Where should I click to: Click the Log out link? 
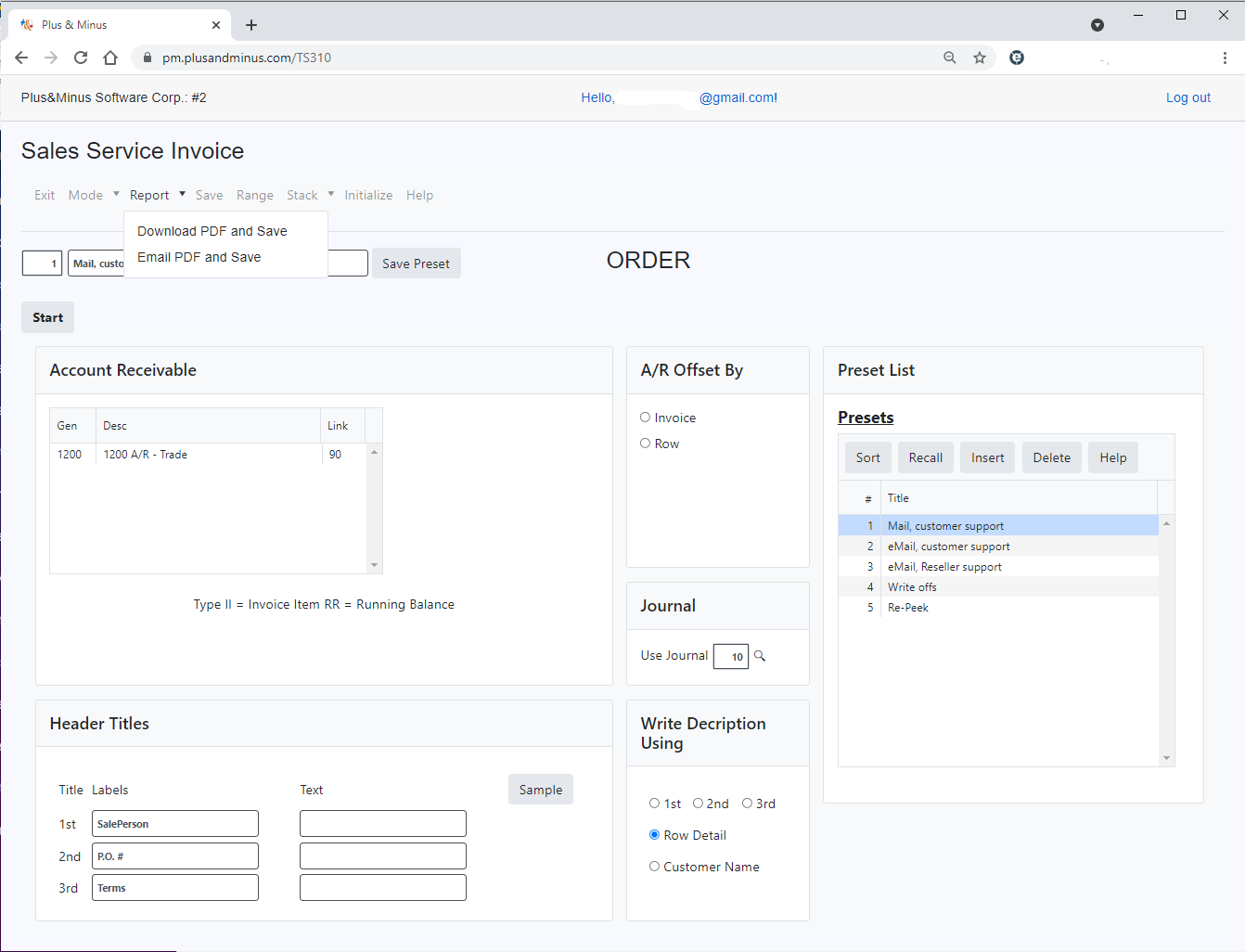(1187, 97)
